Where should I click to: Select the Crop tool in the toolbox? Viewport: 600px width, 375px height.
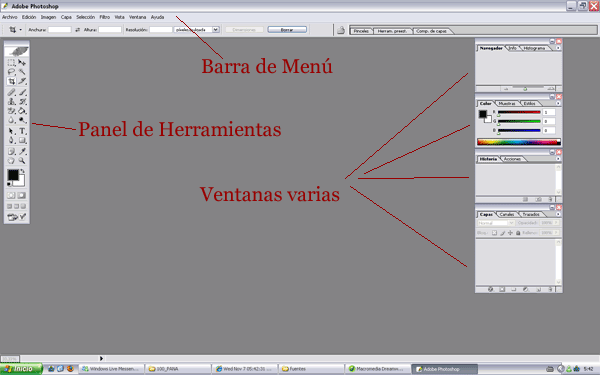tap(11, 82)
